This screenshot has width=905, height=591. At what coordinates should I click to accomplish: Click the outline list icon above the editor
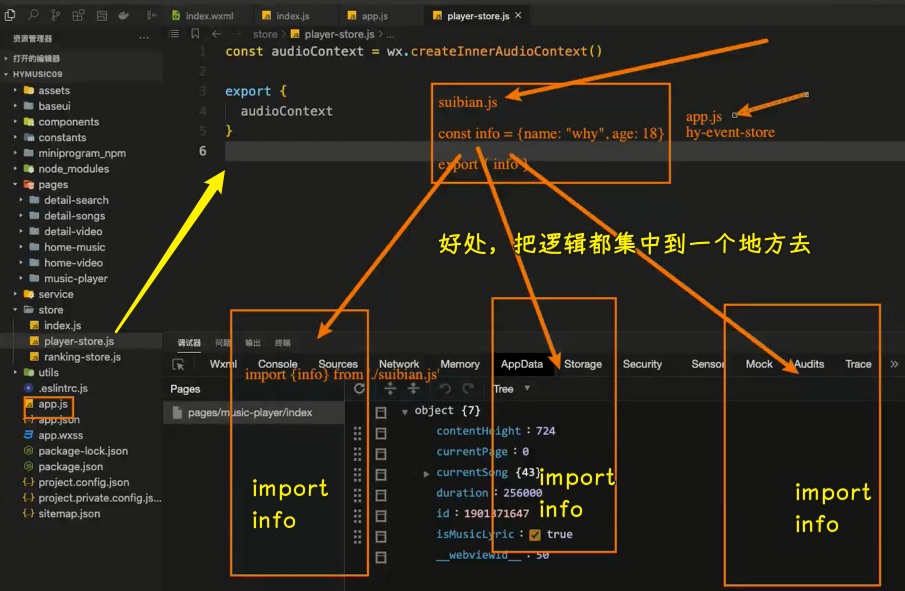pyautogui.click(x=174, y=34)
